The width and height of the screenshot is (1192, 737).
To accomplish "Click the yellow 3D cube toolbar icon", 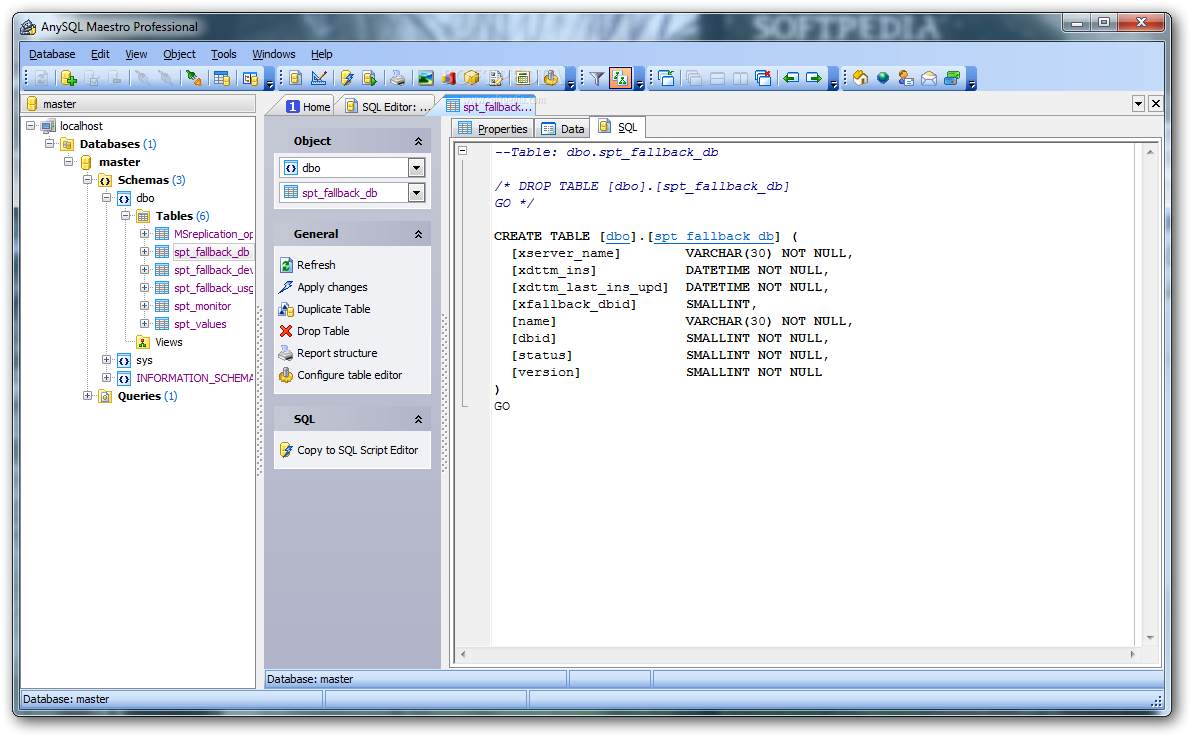I will (x=472, y=78).
